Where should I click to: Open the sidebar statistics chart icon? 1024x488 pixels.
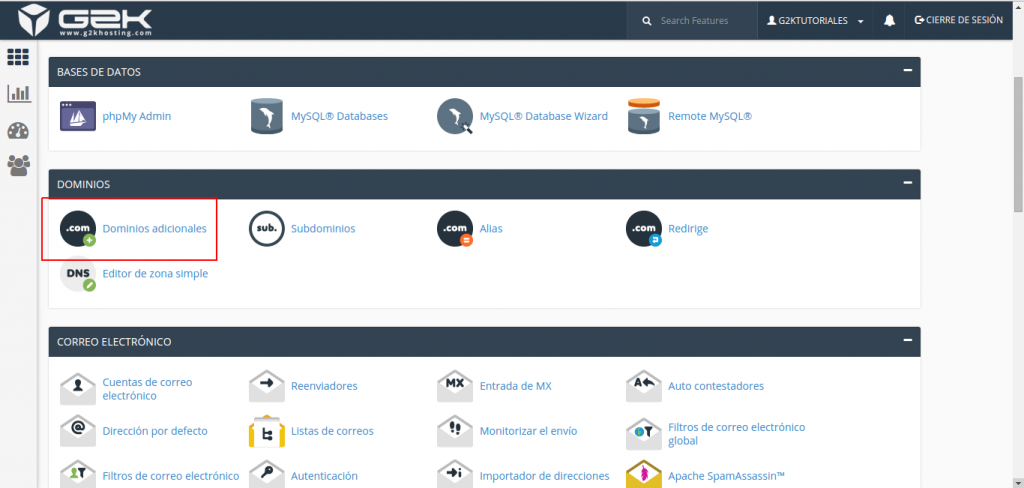(18, 94)
